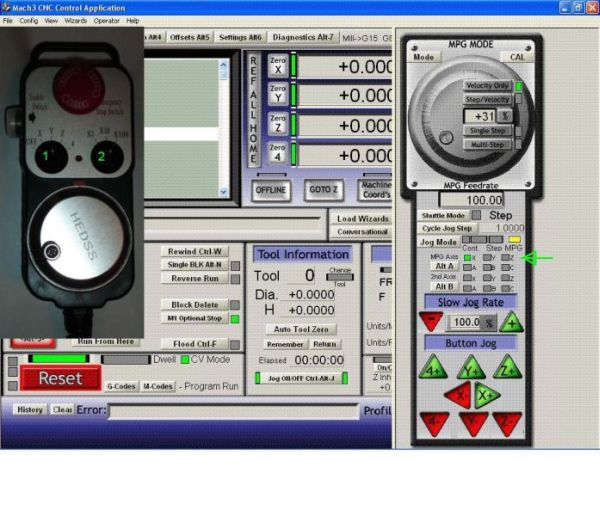Toggle CV Mode indicator

pyautogui.click(x=185, y=360)
